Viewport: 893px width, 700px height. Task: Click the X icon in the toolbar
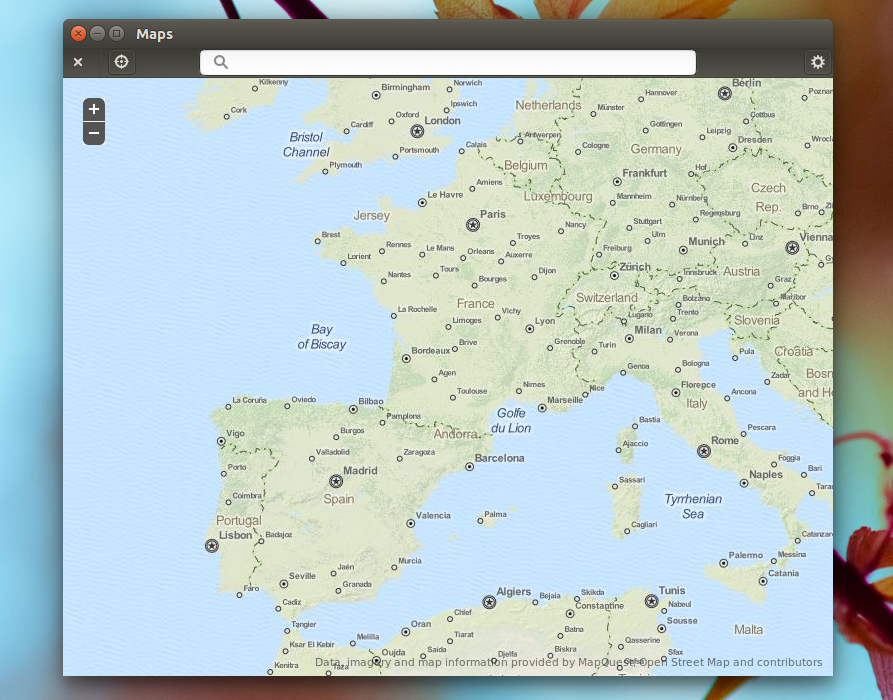(78, 62)
